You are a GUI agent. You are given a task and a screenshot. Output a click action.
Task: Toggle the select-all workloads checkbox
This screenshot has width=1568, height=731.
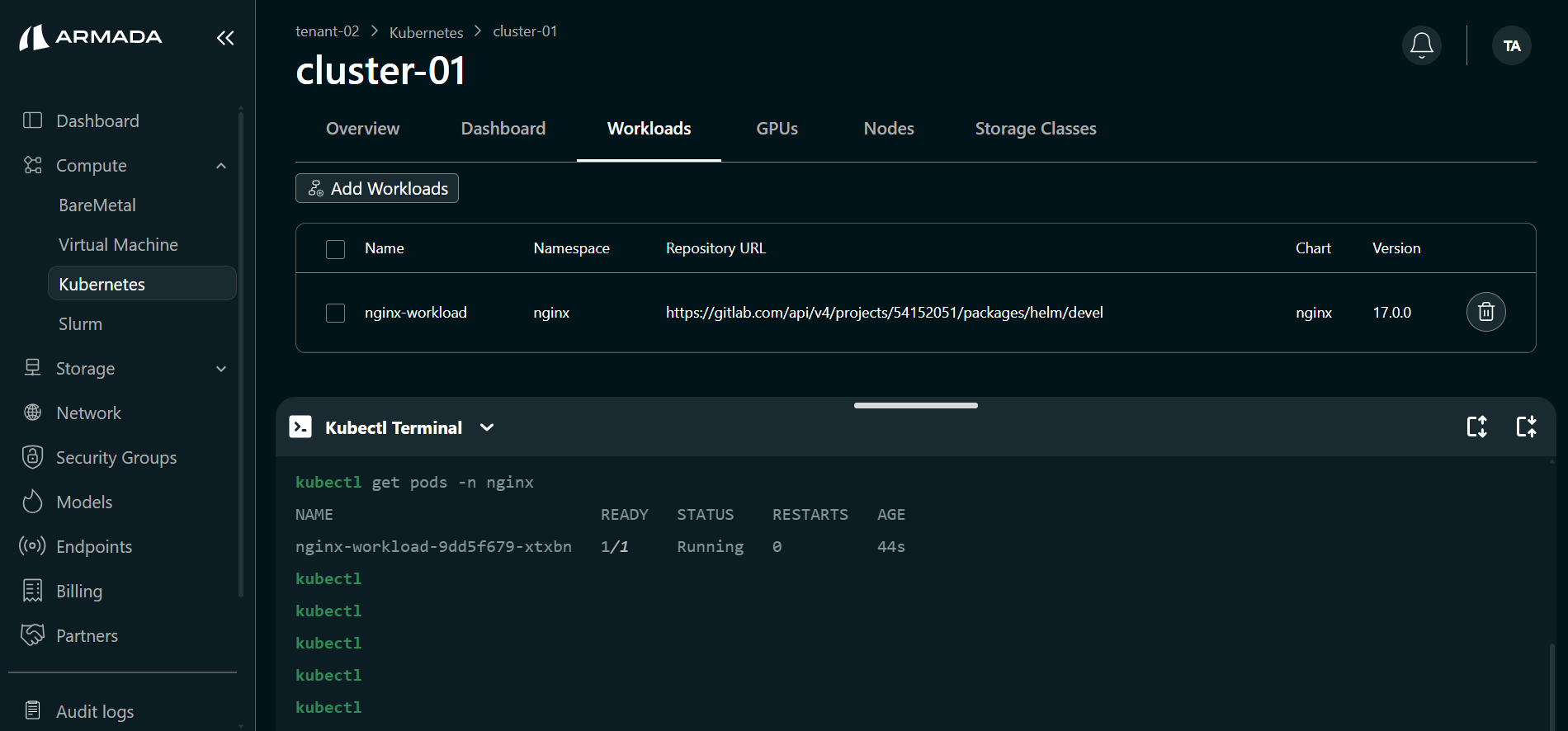click(335, 249)
